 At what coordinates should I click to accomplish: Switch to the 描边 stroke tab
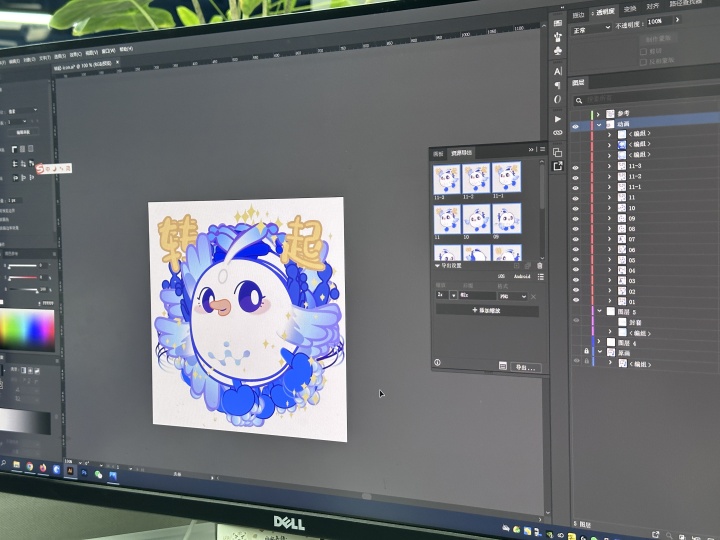click(x=579, y=15)
